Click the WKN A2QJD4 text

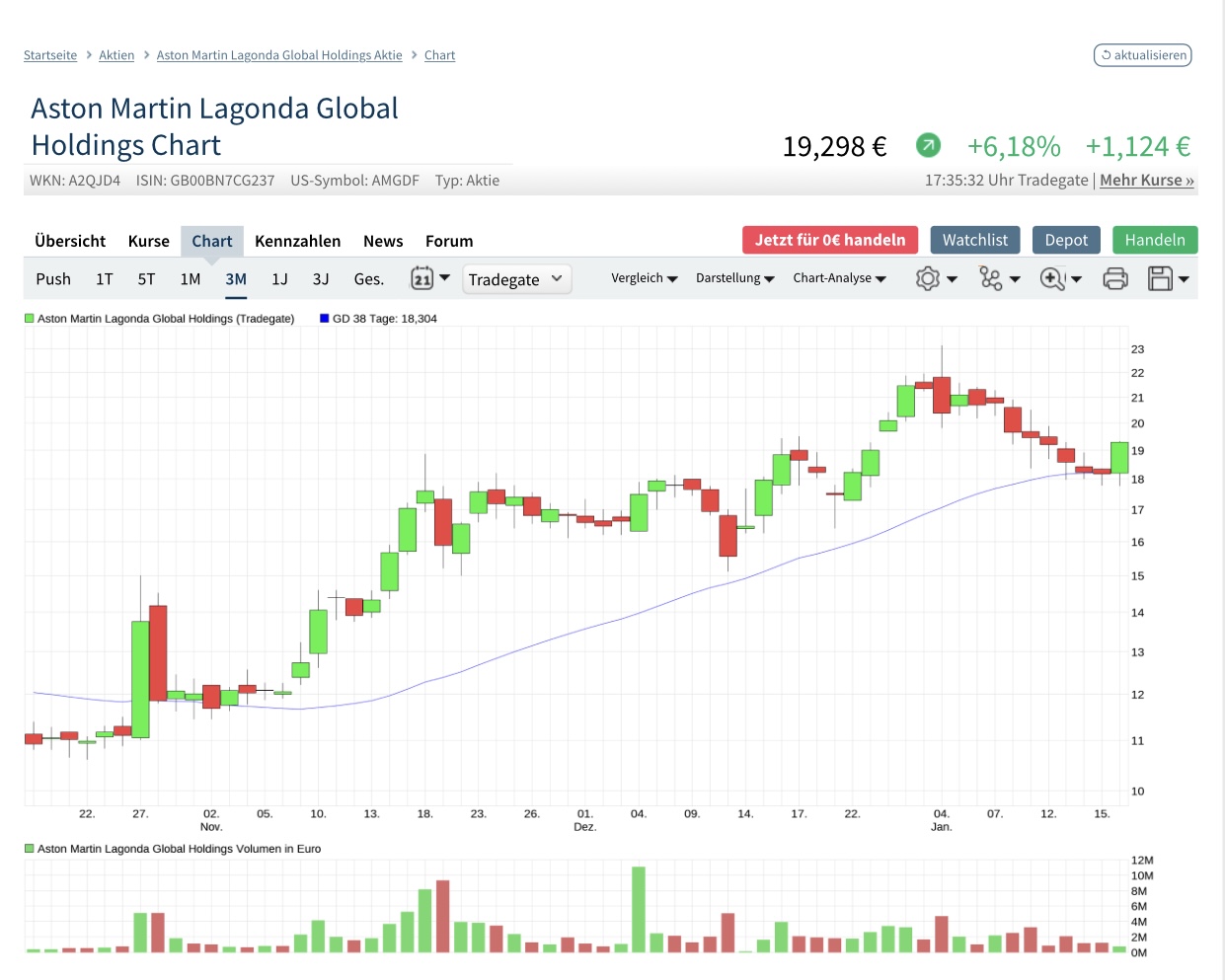click(75, 181)
